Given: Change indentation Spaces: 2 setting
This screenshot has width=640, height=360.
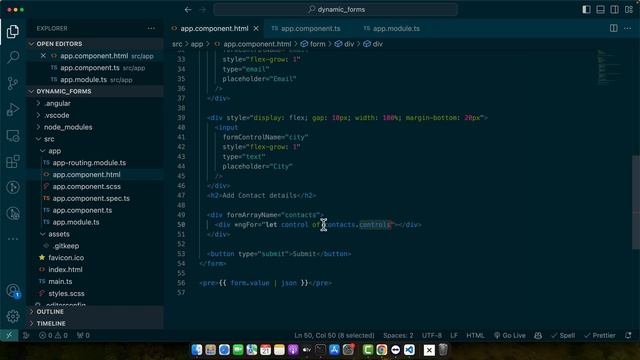Looking at the screenshot, I should (x=398, y=336).
